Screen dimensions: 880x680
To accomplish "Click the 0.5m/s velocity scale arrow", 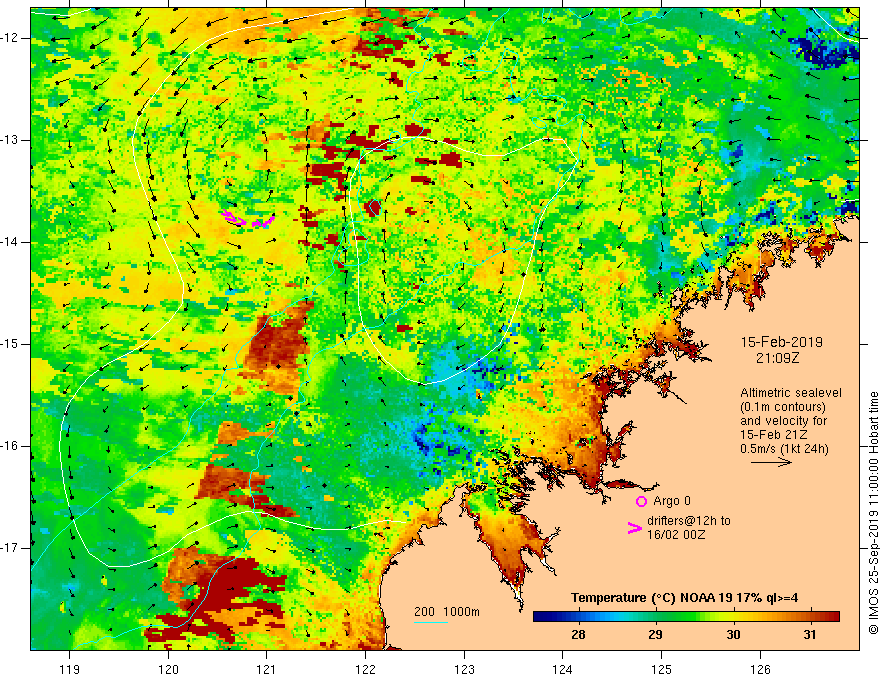I will [x=771, y=462].
